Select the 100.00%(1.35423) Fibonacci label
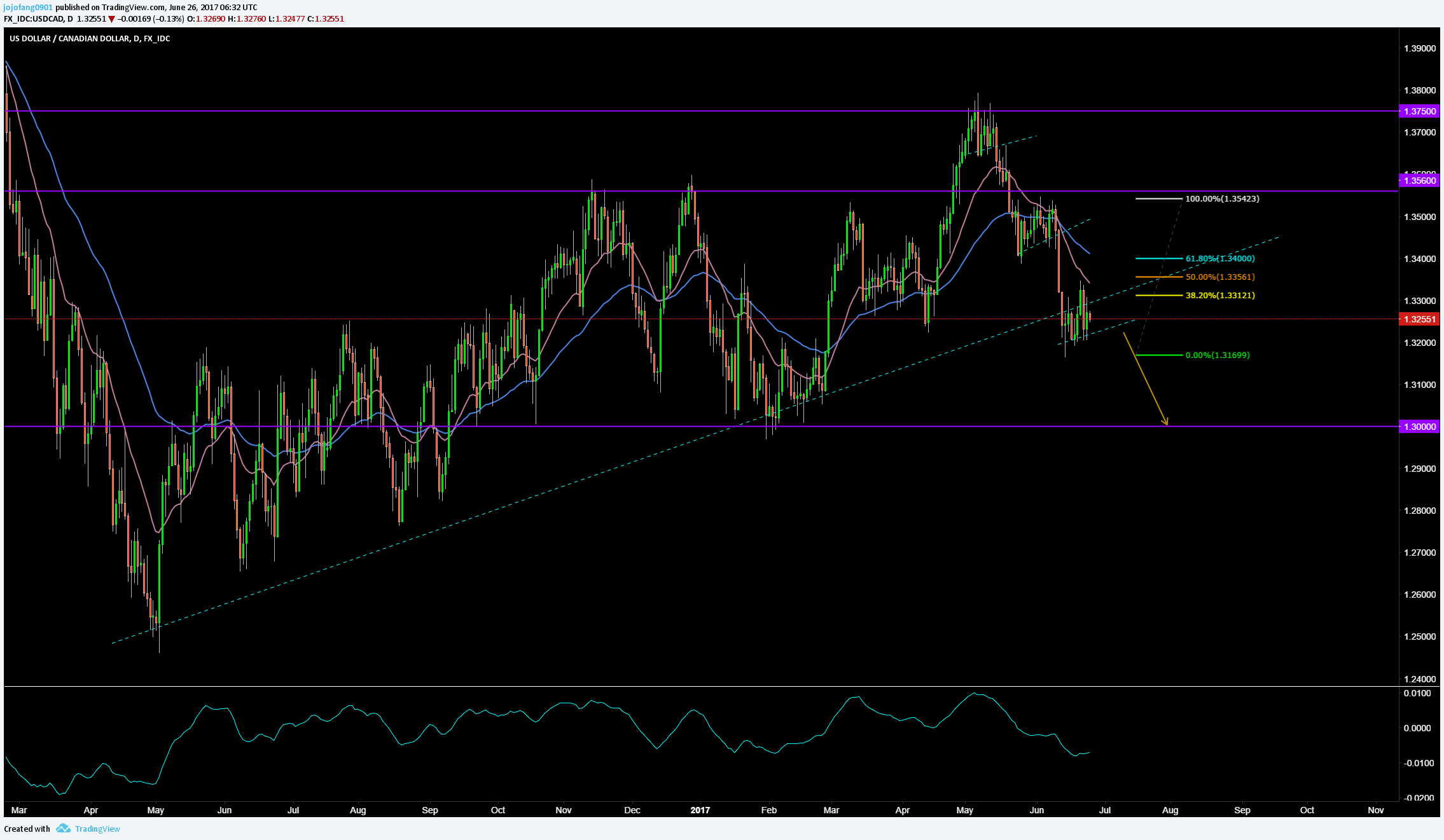The width and height of the screenshot is (1444, 840). pos(1222,198)
